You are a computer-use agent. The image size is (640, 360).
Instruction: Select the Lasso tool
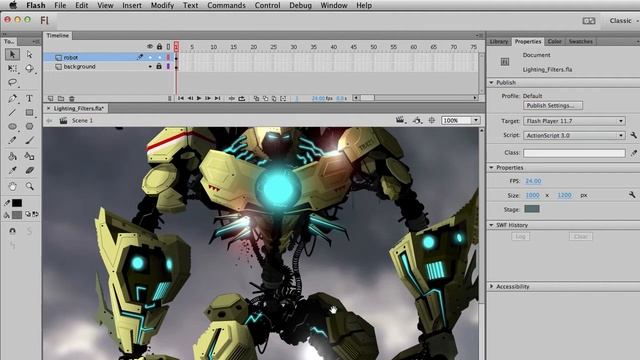pyautogui.click(x=12, y=83)
